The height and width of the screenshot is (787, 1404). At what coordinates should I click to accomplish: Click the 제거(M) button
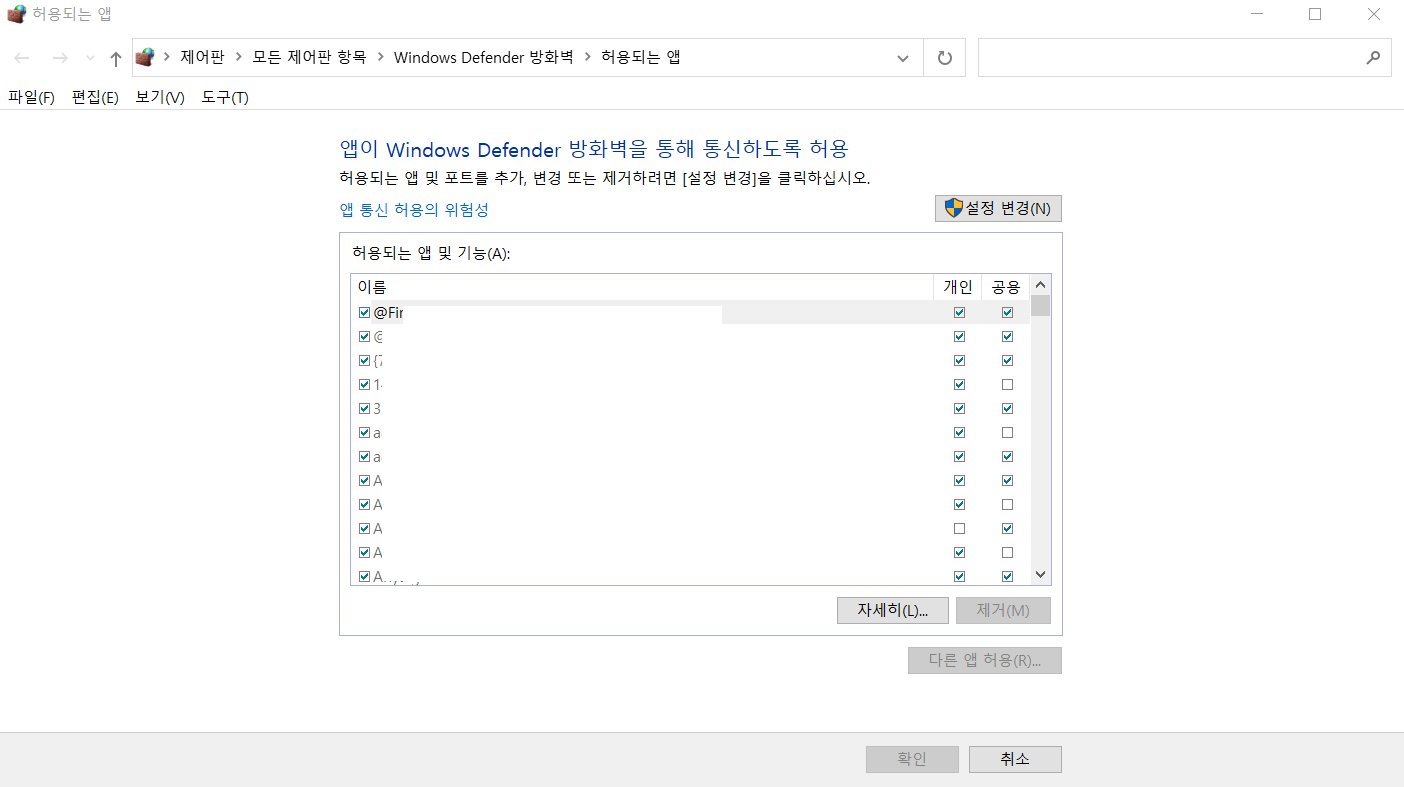[1003, 610]
